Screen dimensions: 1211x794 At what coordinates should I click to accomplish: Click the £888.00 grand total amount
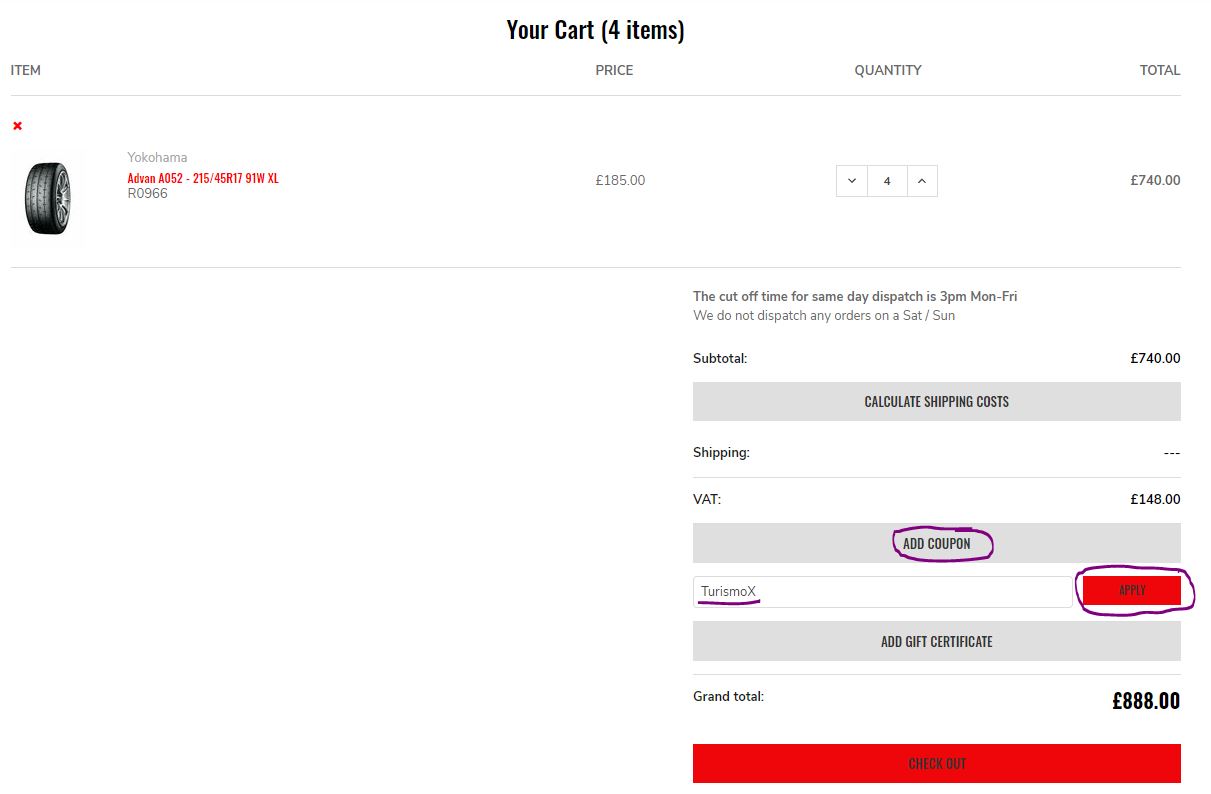click(x=1145, y=700)
